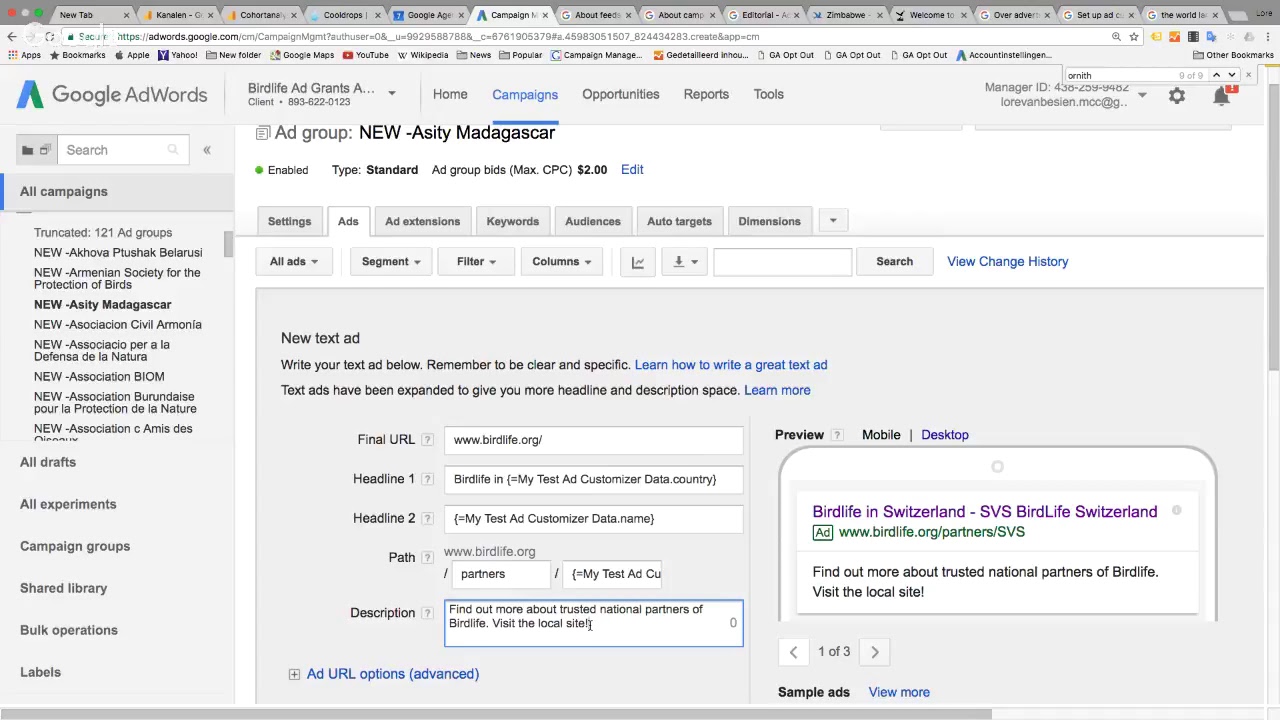Open the notifications bell
The height and width of the screenshot is (720, 1280).
pos(1222,96)
